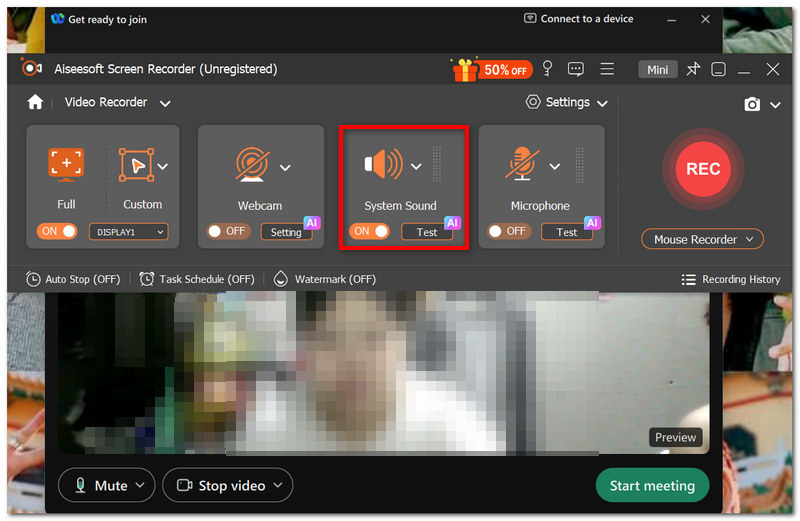The width and height of the screenshot is (800, 521).
Task: Open the Mouse Recorder dropdown
Action: (702, 239)
